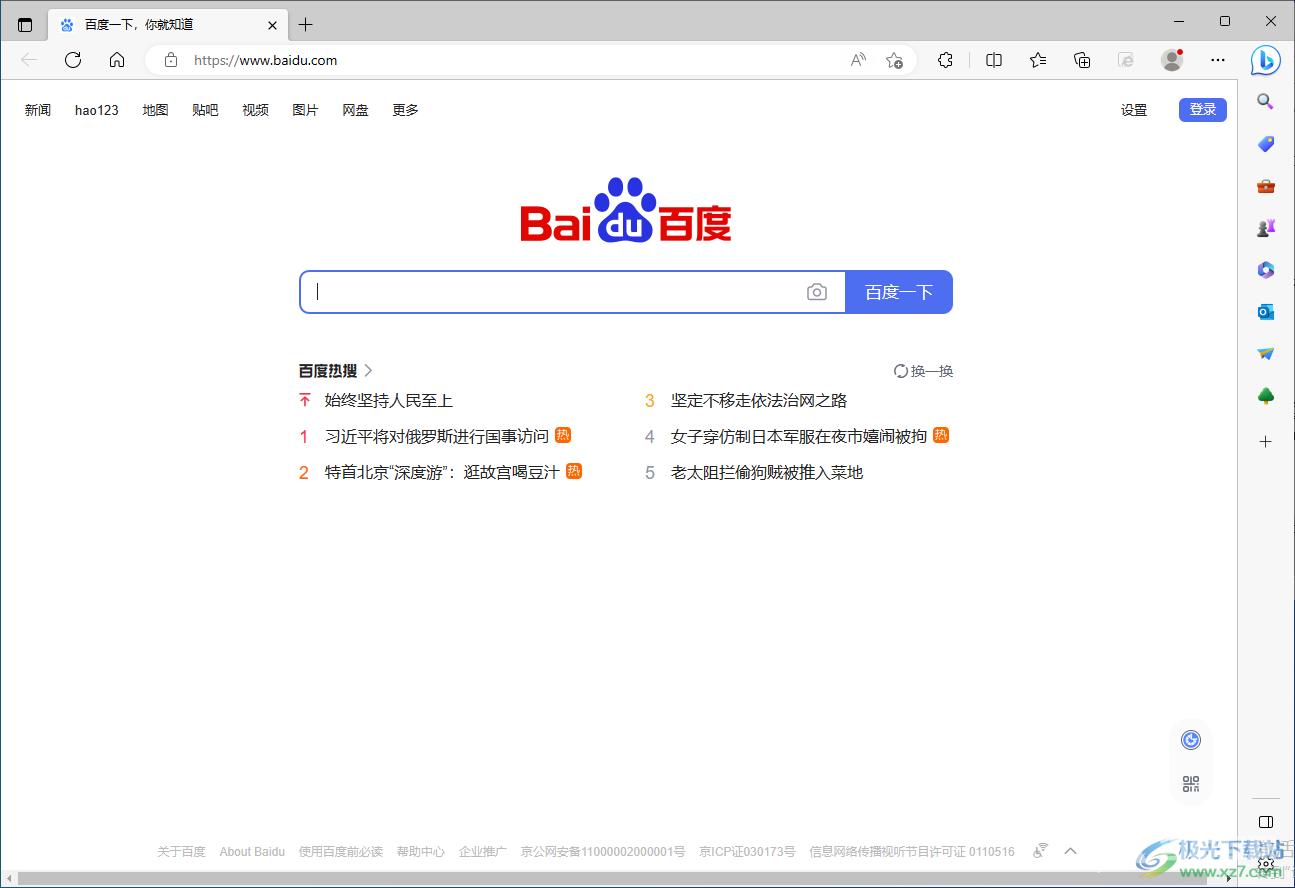Open hot topic 特首北京深度游
Screen dimensions: 1295x888
(442, 472)
